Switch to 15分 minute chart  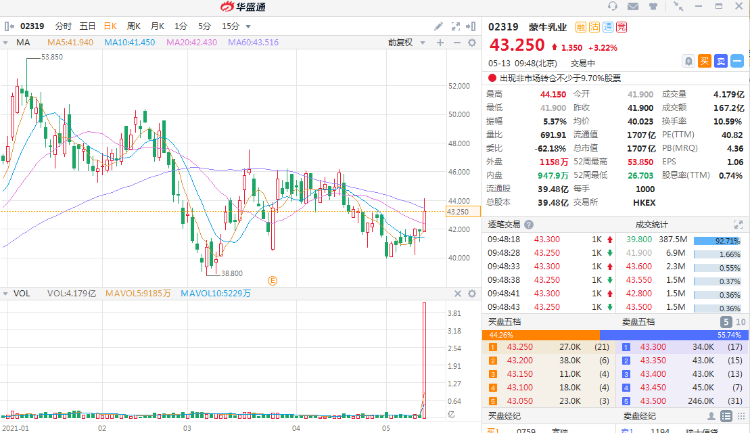coord(230,26)
